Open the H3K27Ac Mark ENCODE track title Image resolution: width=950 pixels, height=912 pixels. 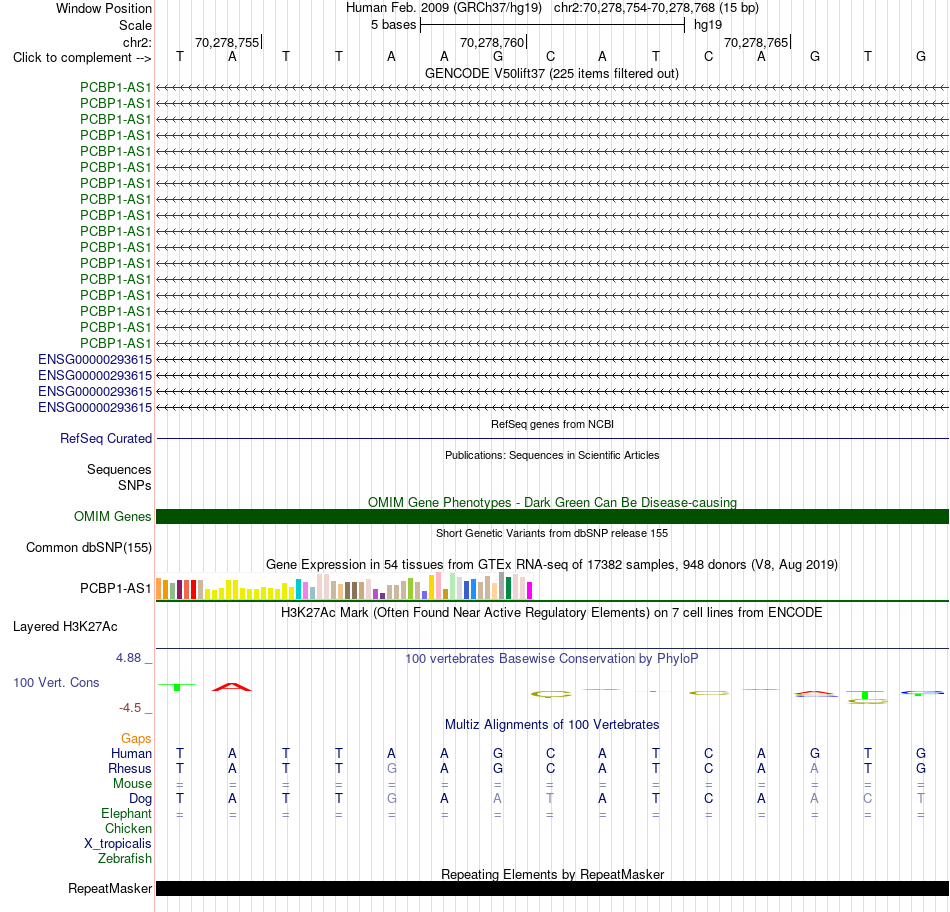click(x=552, y=612)
